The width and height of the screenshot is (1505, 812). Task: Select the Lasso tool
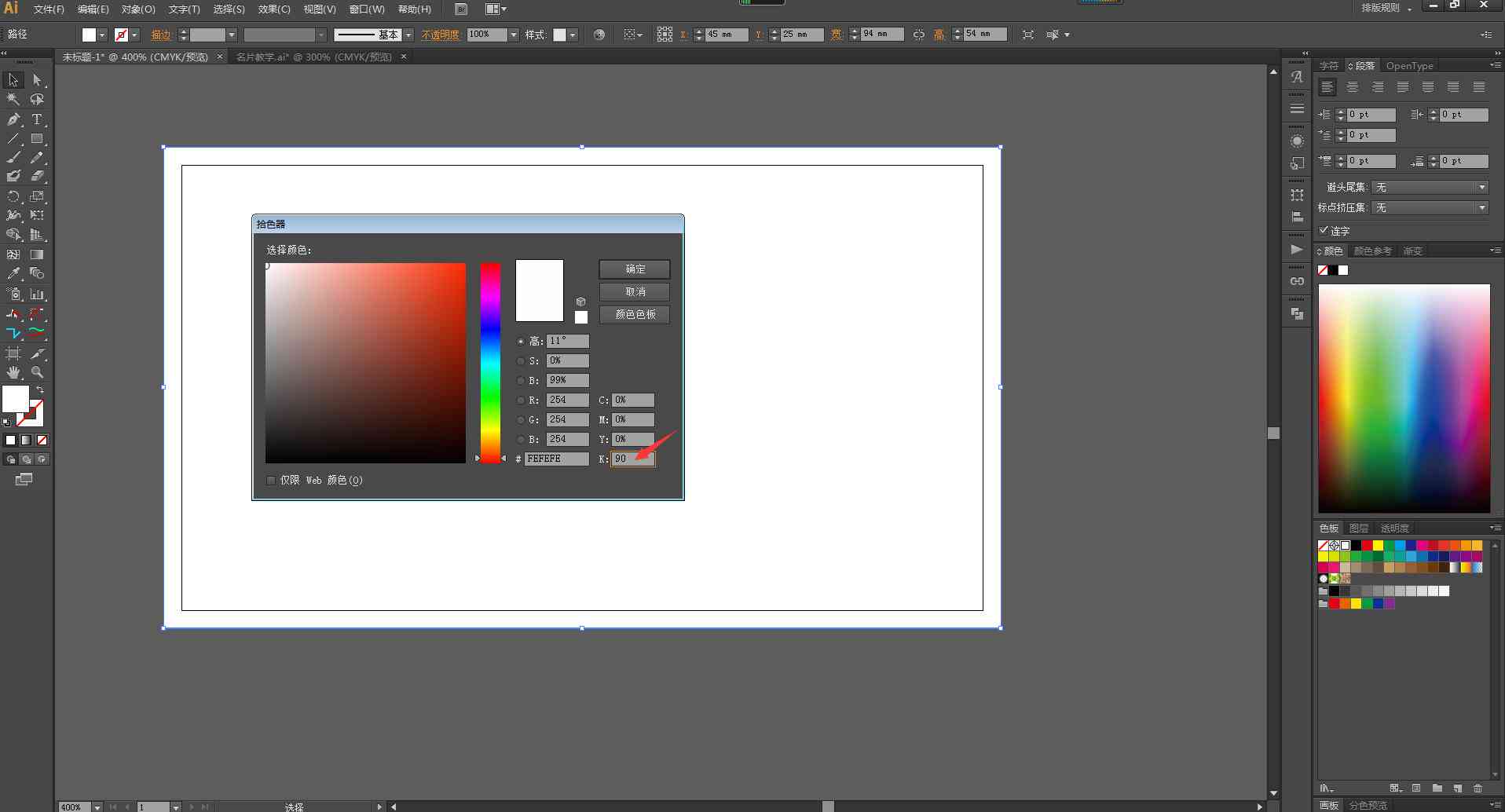[x=37, y=100]
